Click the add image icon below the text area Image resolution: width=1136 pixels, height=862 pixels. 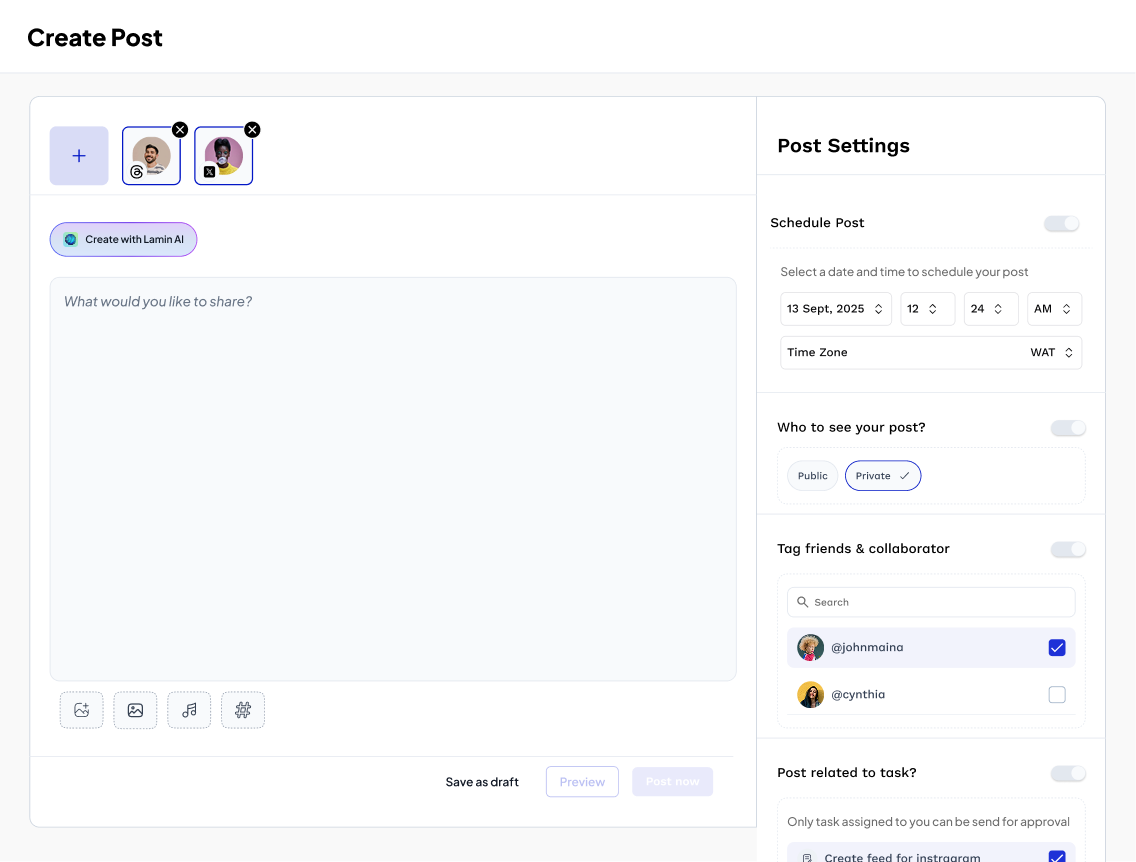(x=81, y=709)
